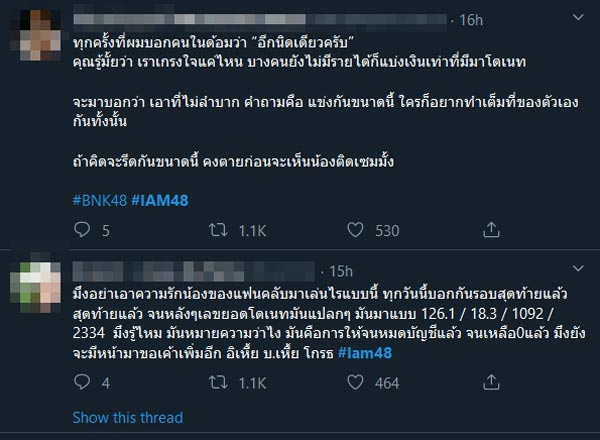Screen dimensions: 600x440
Task: Reply to the tweet posted 15h ago
Action: click(x=80, y=381)
